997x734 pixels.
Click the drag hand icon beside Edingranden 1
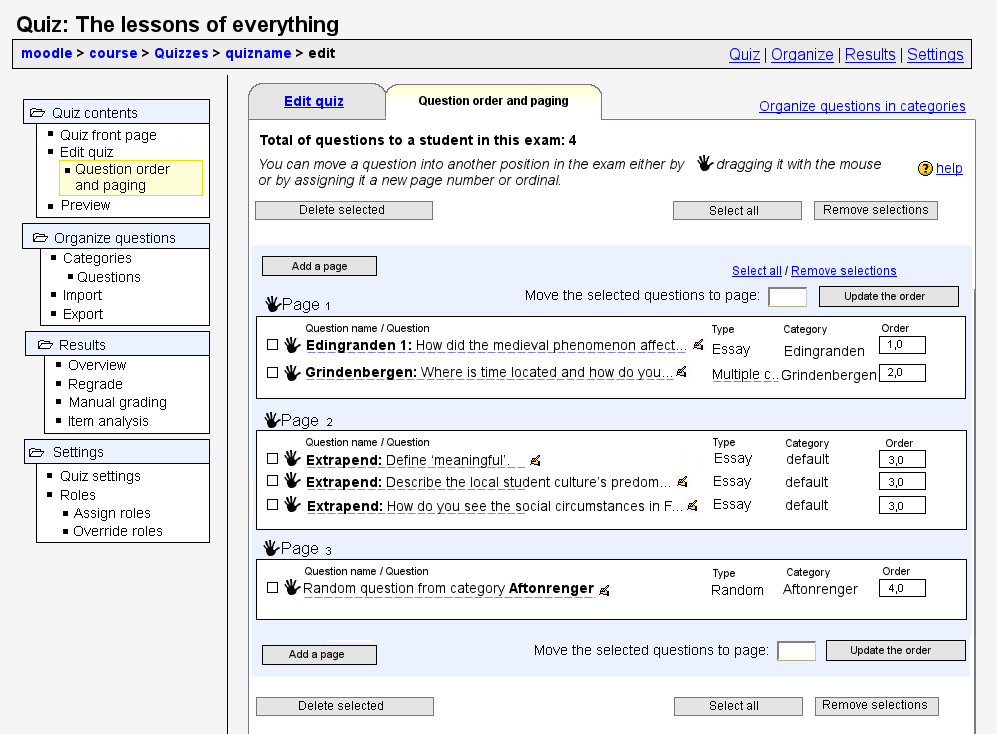click(292, 346)
